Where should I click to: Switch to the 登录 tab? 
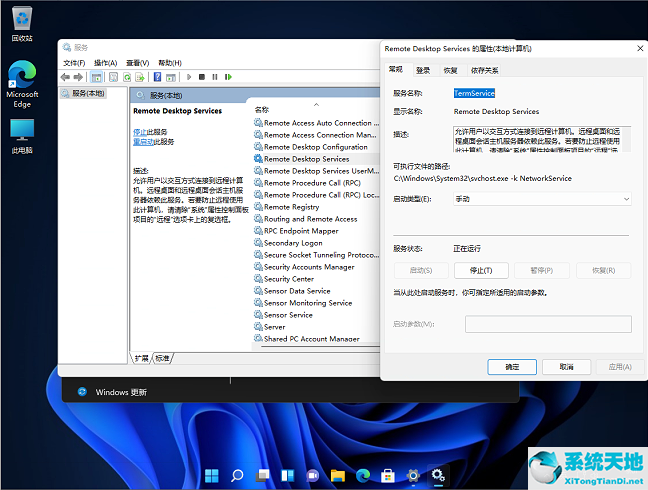coord(424,70)
